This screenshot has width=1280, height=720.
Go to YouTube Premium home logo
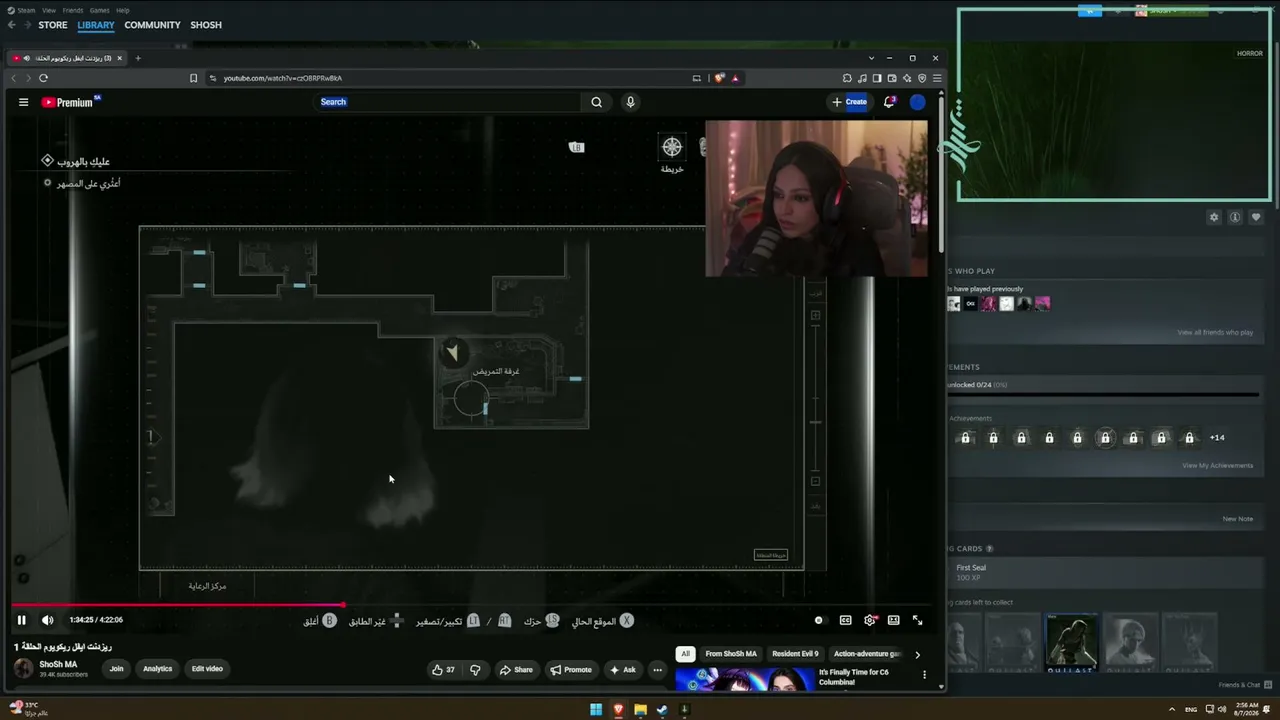click(70, 102)
